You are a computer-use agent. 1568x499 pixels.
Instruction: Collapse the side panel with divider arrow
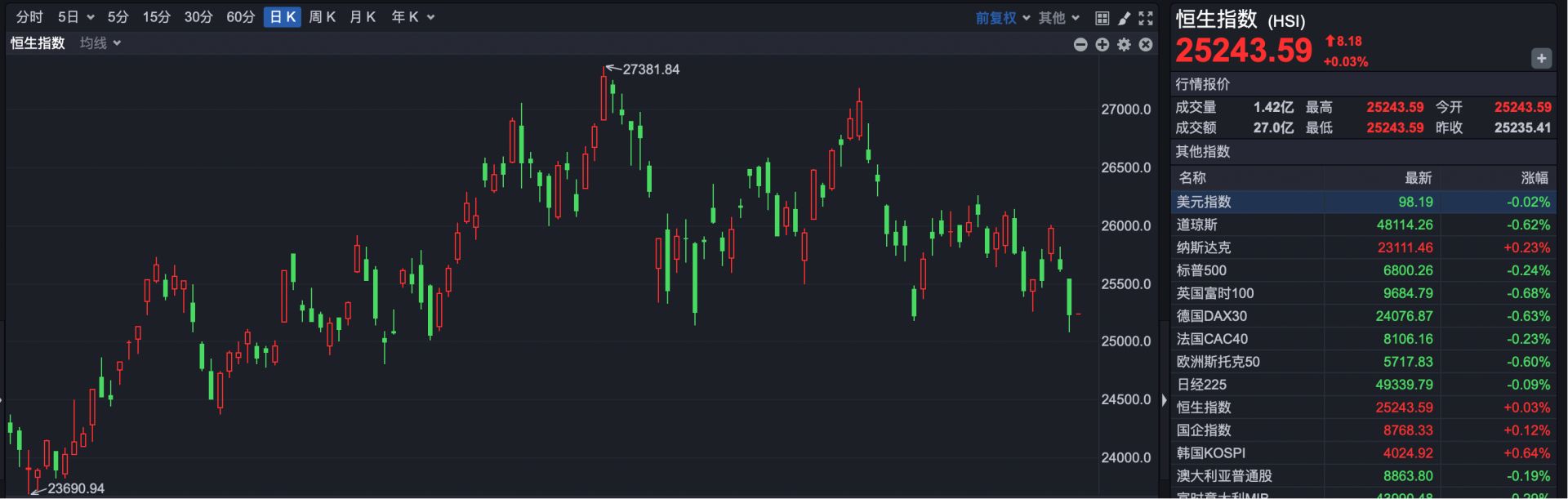(x=1164, y=400)
